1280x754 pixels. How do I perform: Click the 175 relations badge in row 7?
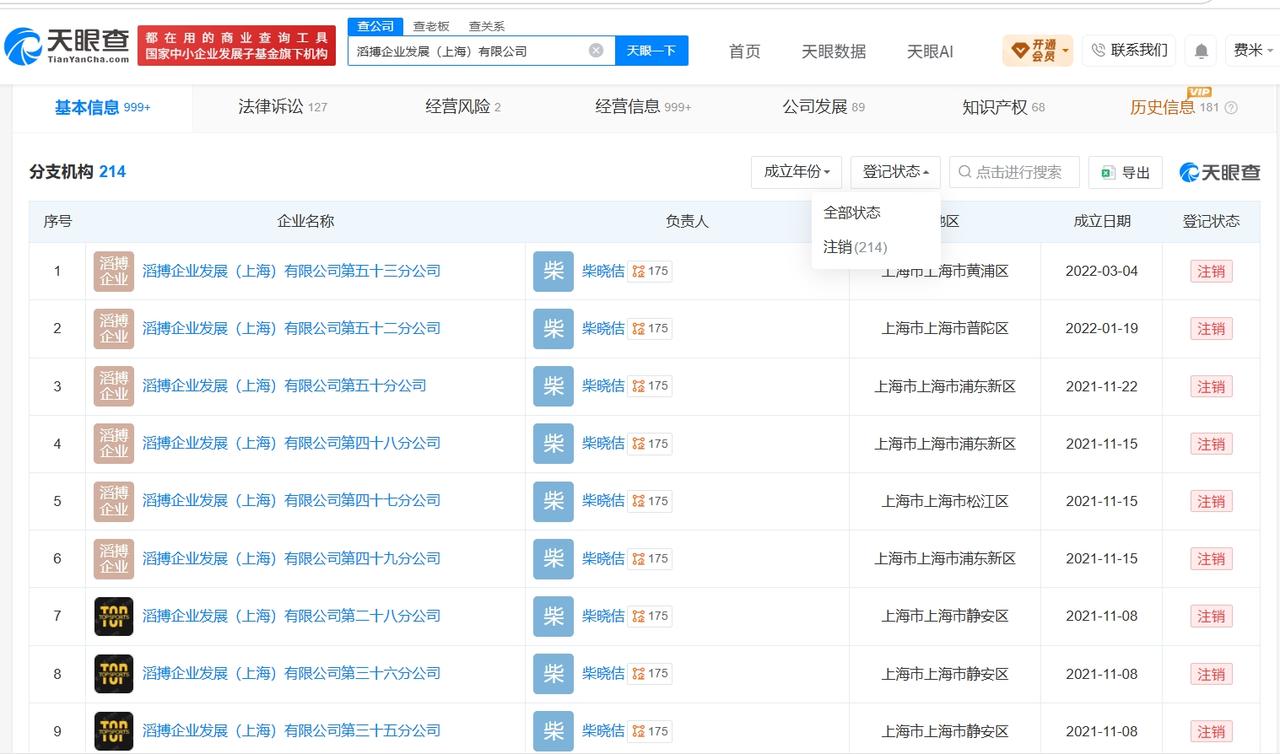point(650,616)
